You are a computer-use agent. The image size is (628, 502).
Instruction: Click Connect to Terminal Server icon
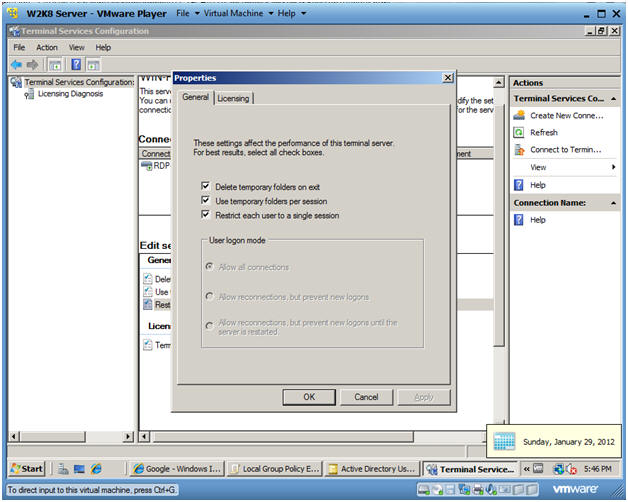(x=519, y=150)
